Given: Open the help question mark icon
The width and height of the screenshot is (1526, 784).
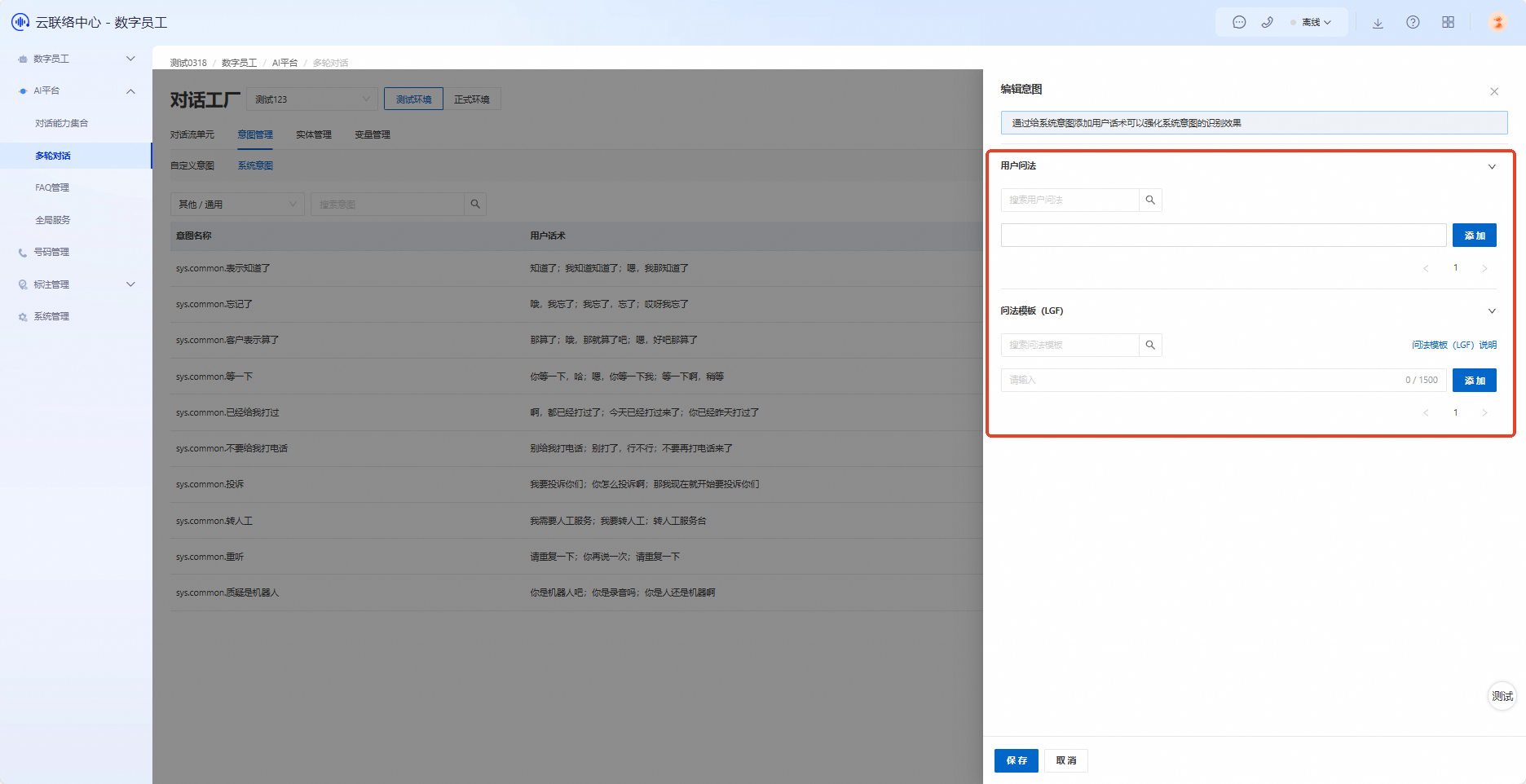Looking at the screenshot, I should 1413,23.
